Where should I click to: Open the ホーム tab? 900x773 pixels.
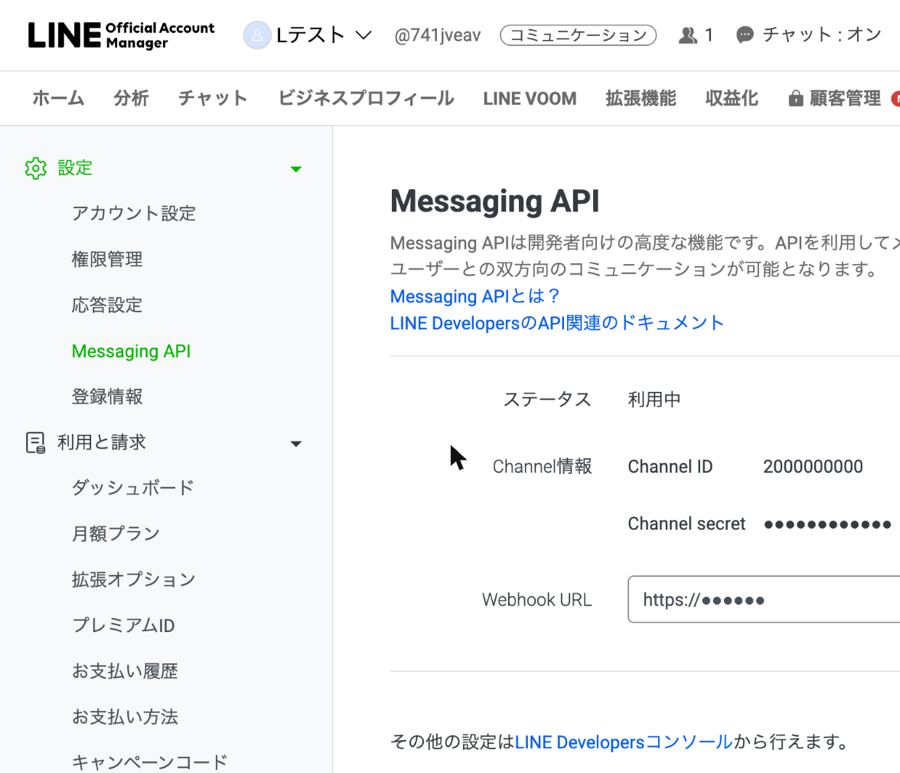coord(58,98)
